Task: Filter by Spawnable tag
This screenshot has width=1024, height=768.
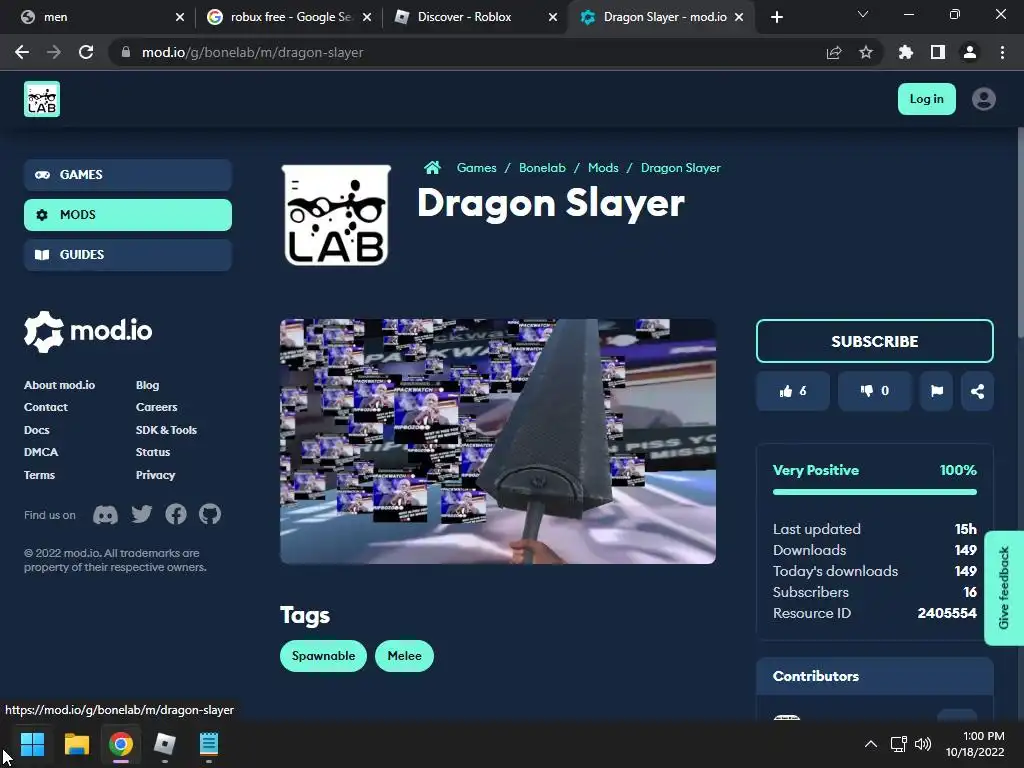Action: coord(323,656)
